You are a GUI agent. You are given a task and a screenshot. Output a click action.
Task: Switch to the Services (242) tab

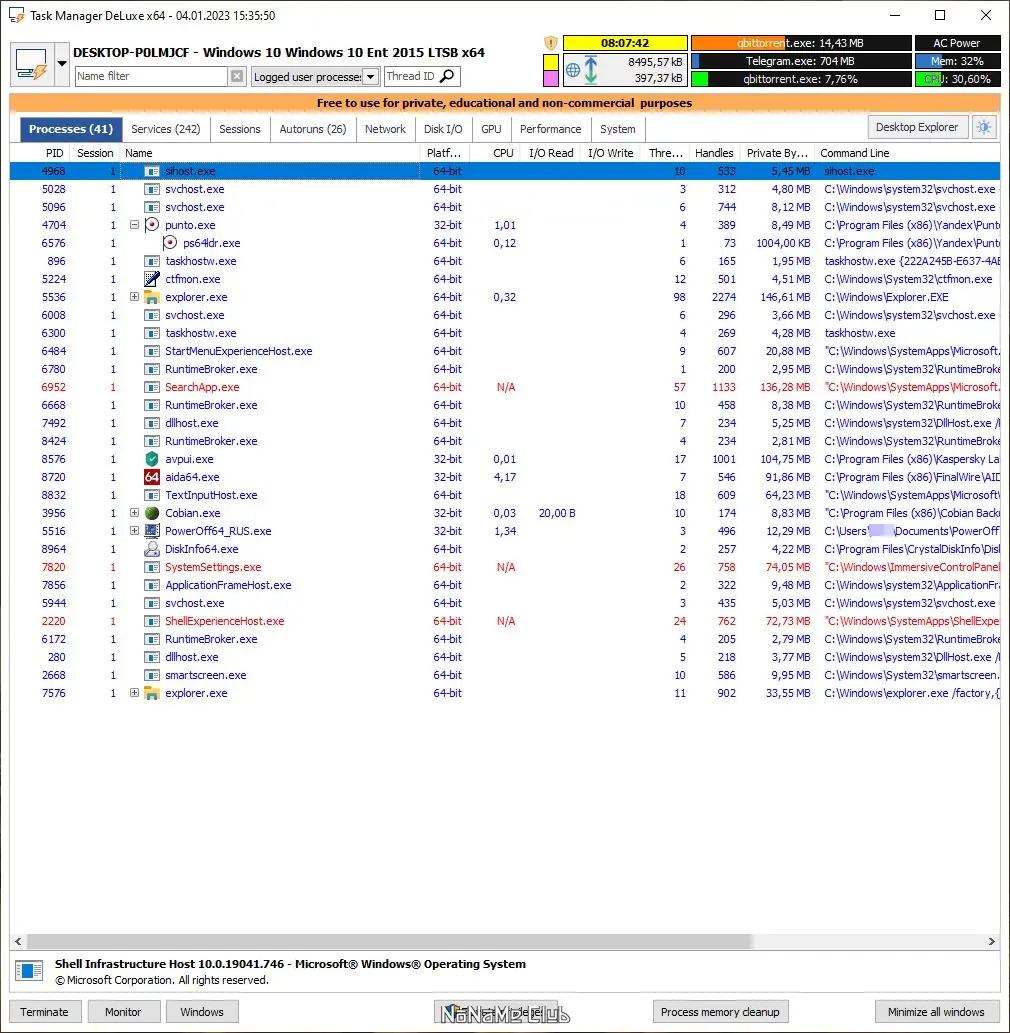click(x=166, y=129)
